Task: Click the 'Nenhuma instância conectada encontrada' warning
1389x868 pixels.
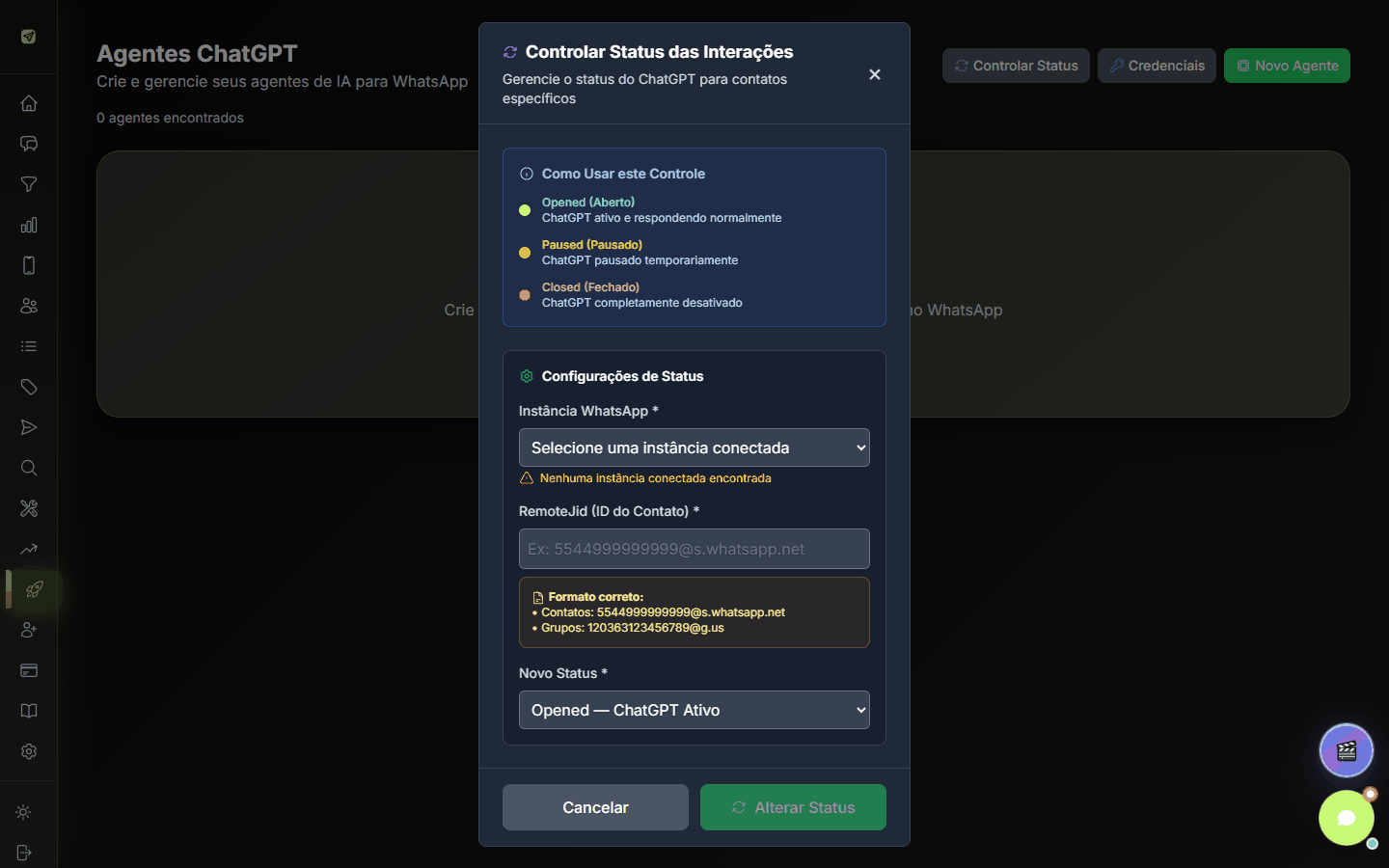Action: point(655,478)
